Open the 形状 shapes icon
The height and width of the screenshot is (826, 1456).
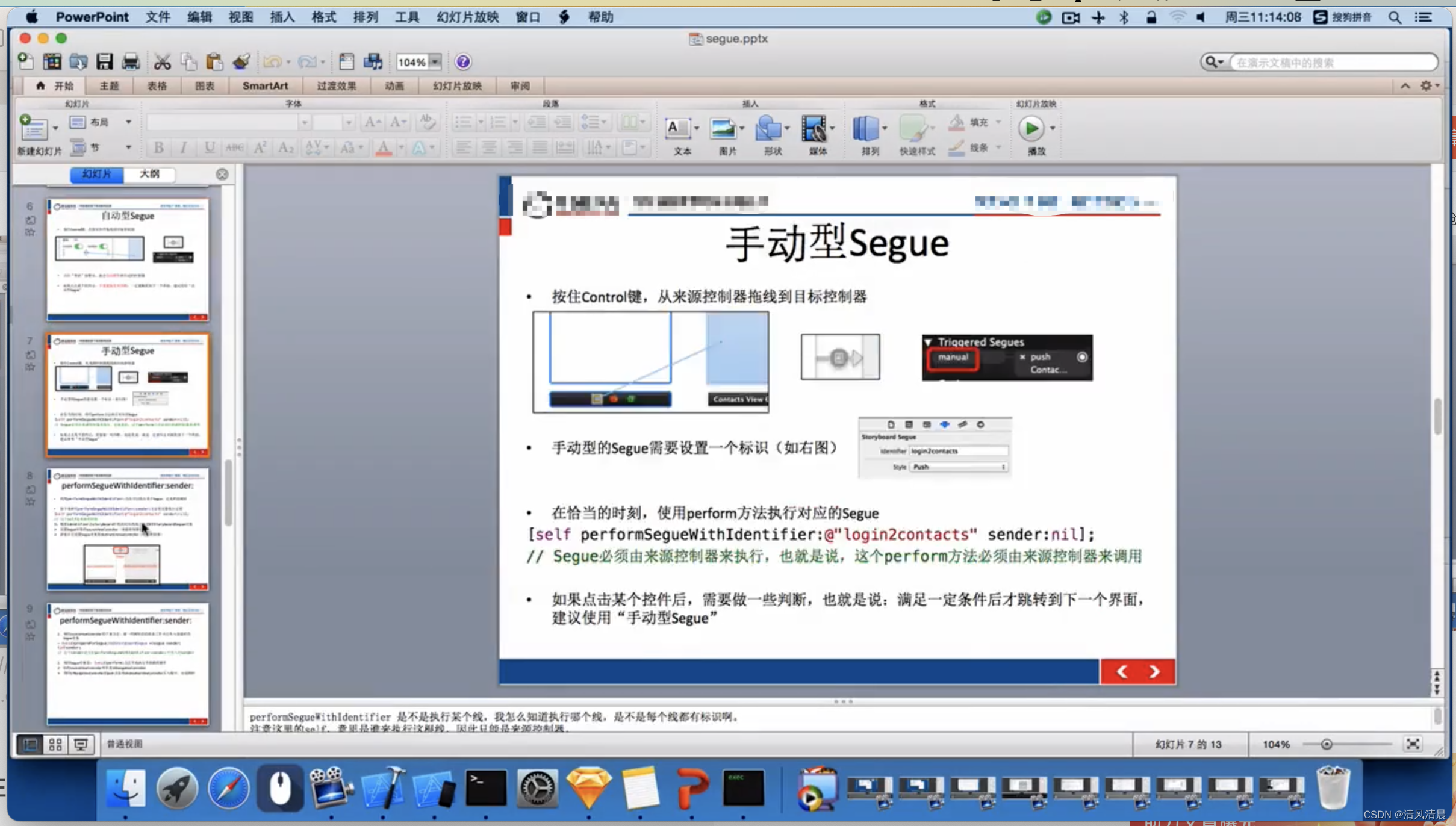click(769, 128)
